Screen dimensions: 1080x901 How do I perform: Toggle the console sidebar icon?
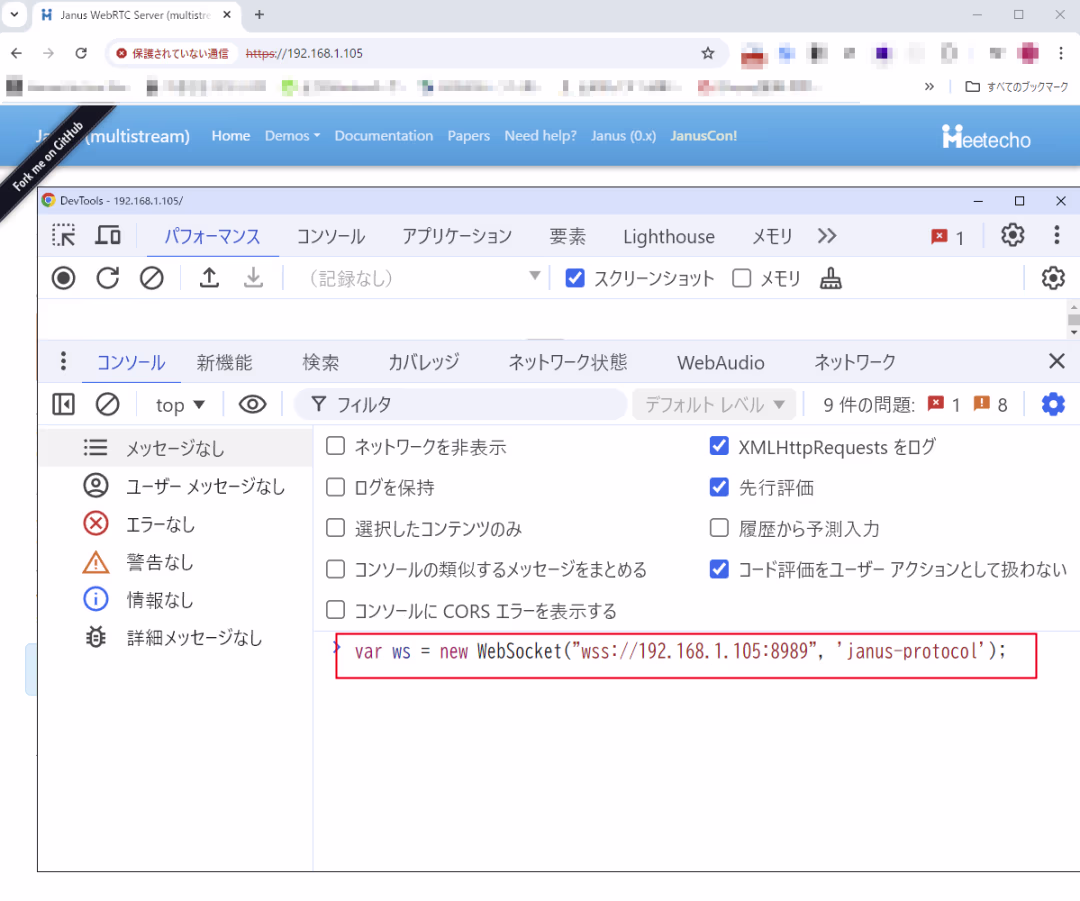pyautogui.click(x=63, y=404)
